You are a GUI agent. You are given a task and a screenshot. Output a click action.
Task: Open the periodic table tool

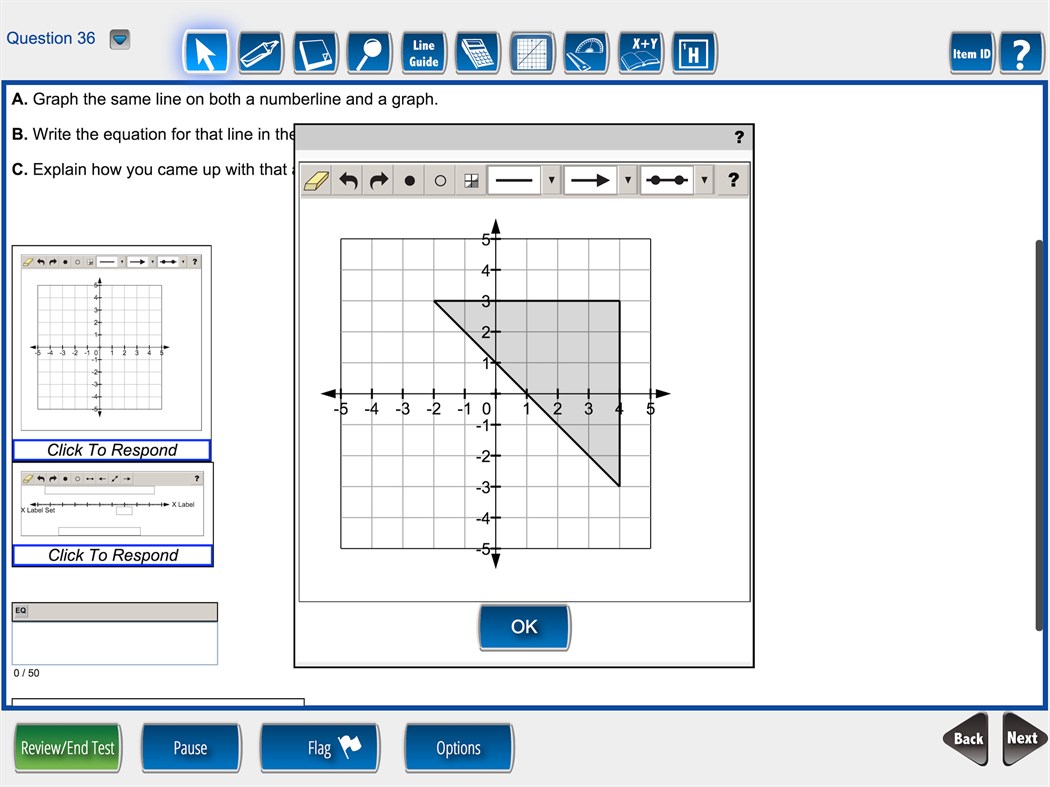pos(694,52)
